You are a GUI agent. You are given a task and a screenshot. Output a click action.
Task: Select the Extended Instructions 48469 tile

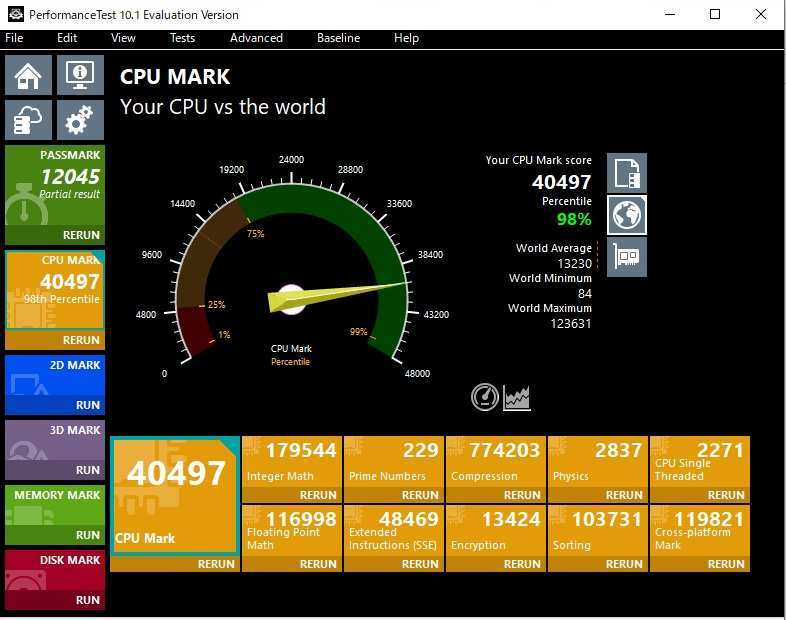pos(394,531)
